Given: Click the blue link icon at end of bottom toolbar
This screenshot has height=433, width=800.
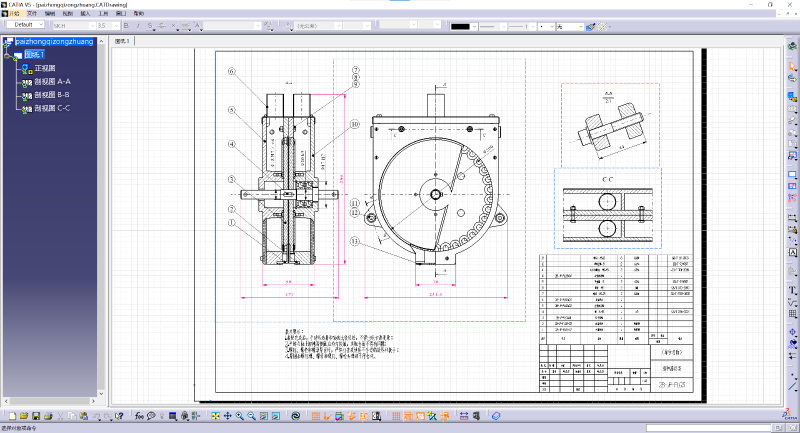Looking at the screenshot, I should coord(495,416).
